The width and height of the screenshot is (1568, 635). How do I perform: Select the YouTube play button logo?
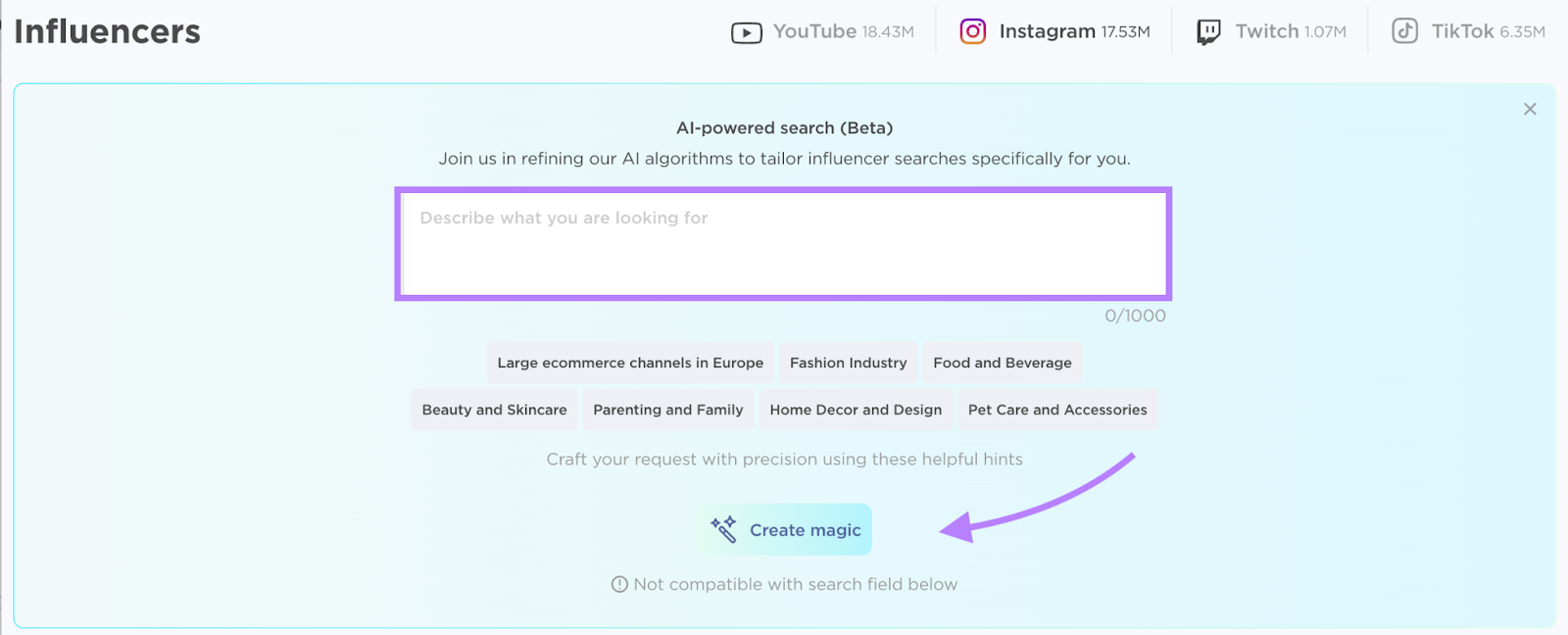(x=745, y=30)
